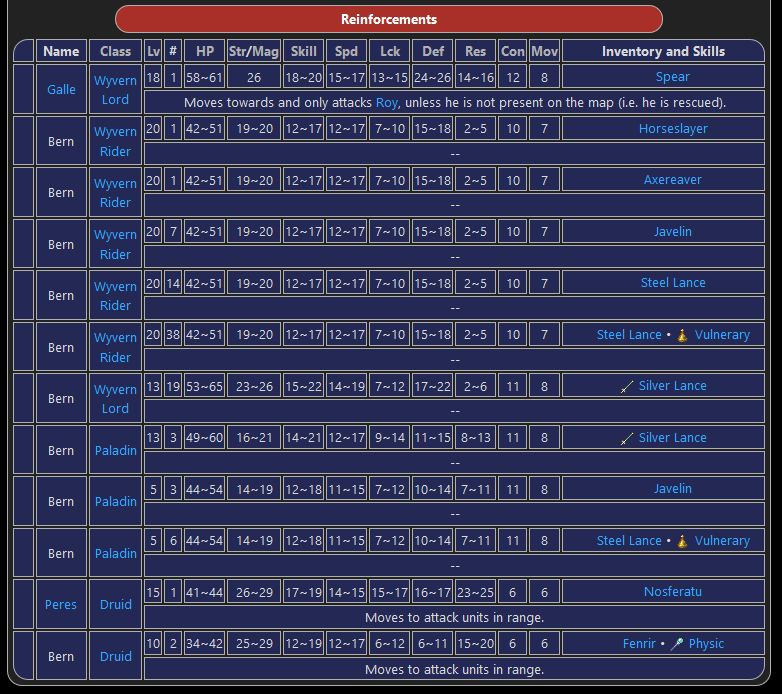Select Peres's Str/Mag value 26~29
This screenshot has height=694, width=782.
(x=254, y=593)
